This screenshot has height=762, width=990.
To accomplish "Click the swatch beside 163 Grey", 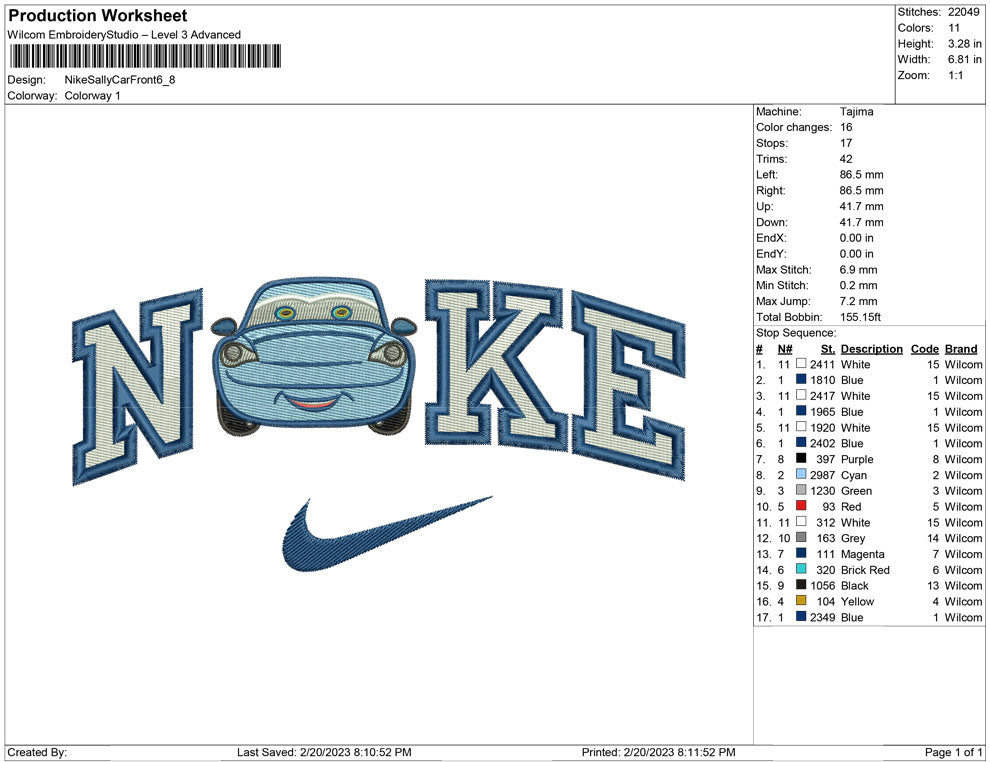I will coord(801,537).
